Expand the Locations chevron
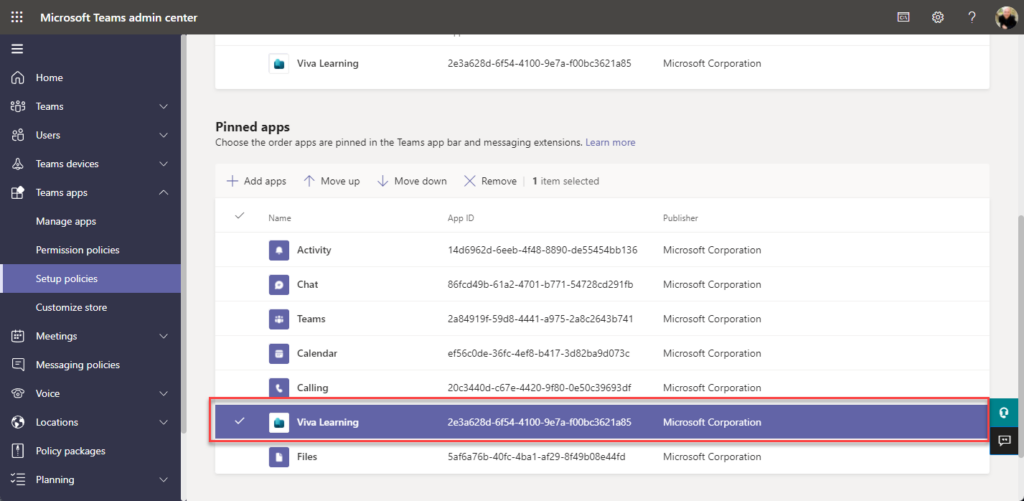 164,422
